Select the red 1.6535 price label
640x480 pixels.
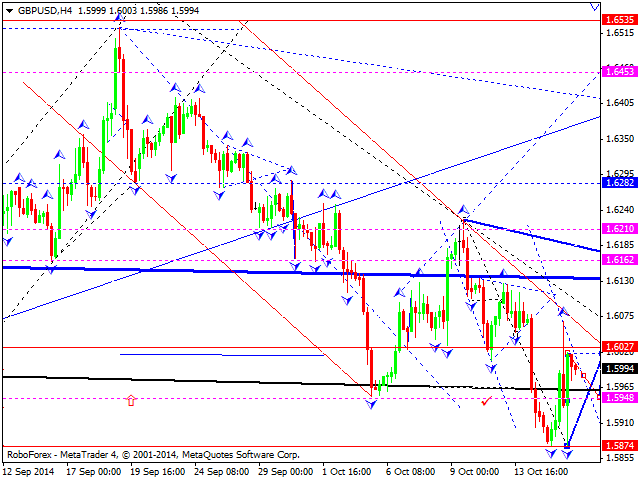[x=617, y=19]
